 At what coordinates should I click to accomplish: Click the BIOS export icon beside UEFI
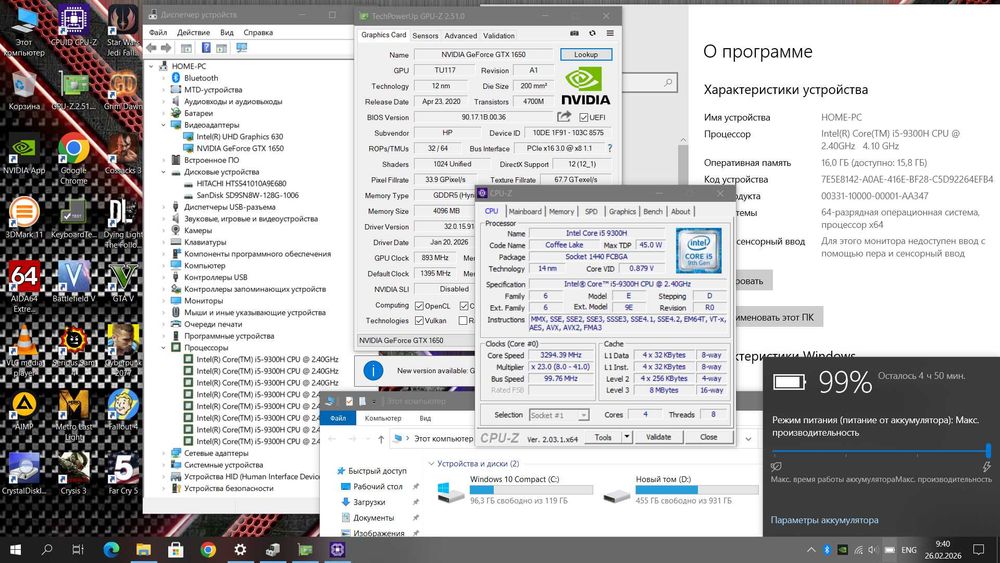click(x=564, y=117)
